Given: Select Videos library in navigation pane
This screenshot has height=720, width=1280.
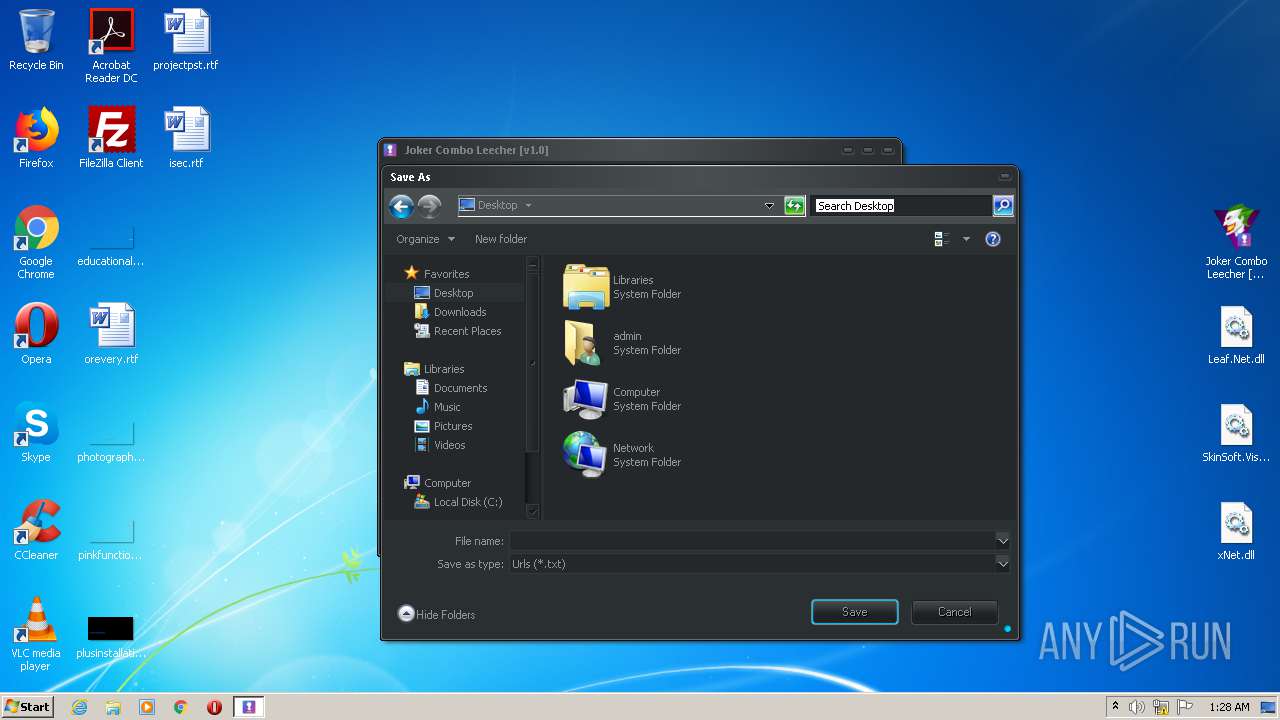Looking at the screenshot, I should click(440, 445).
